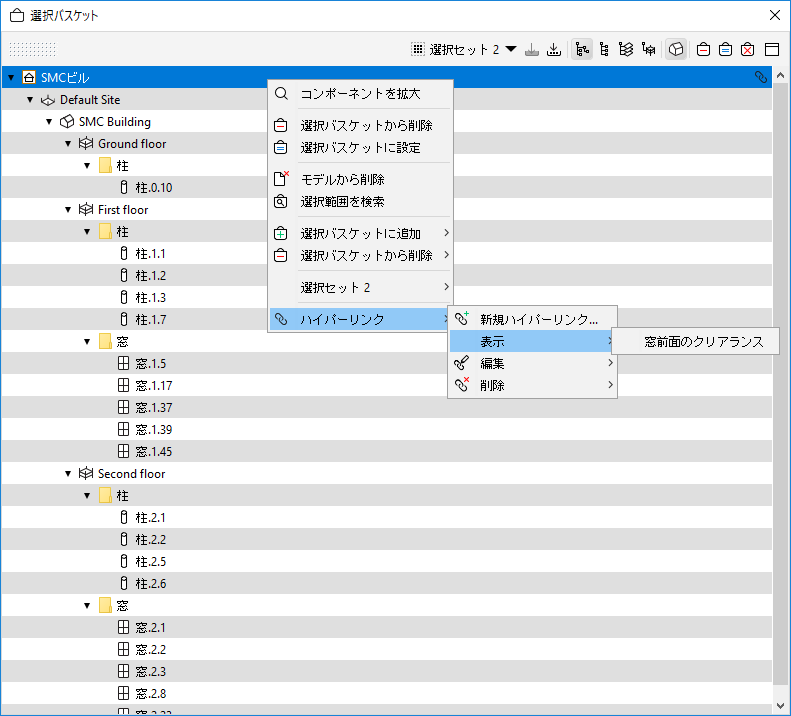Image resolution: width=791 pixels, height=716 pixels.
Task: Open the 編集 hyperlink submenu
Action: click(532, 363)
